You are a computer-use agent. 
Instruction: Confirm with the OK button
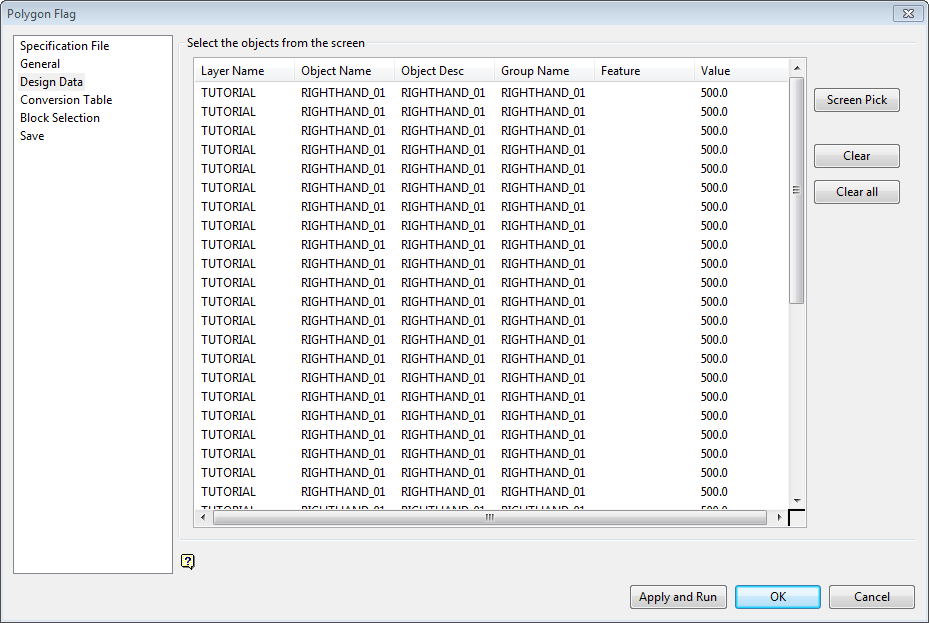click(777, 597)
